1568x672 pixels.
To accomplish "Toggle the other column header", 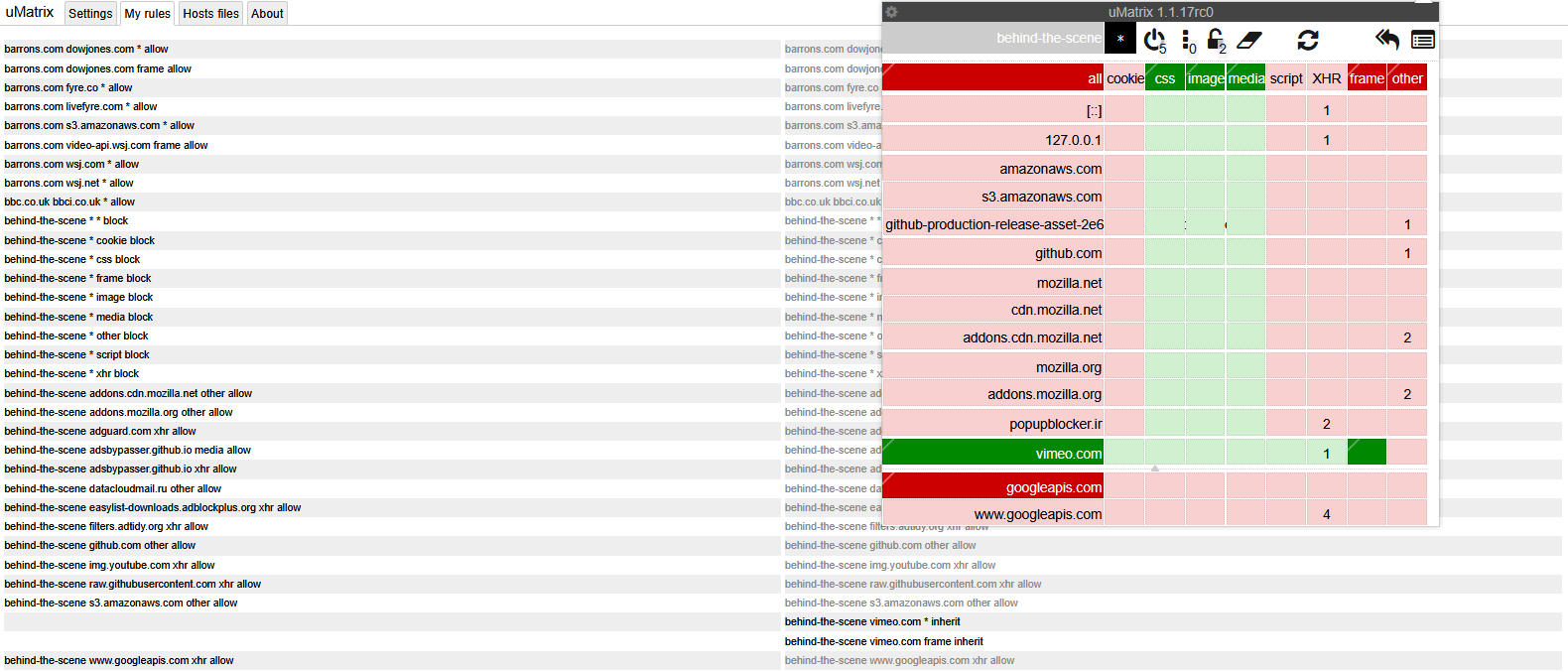I will coord(1407,78).
